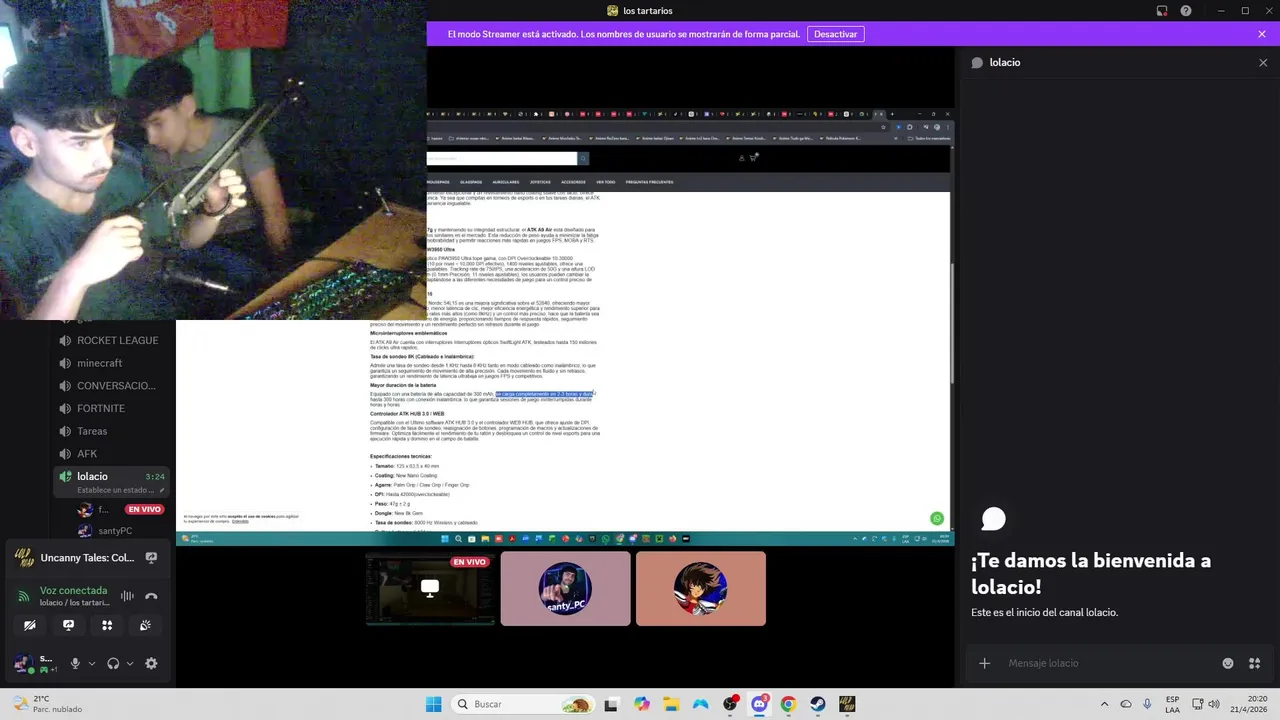
Task: Click the lolacio chat header title
Action: point(1005,62)
